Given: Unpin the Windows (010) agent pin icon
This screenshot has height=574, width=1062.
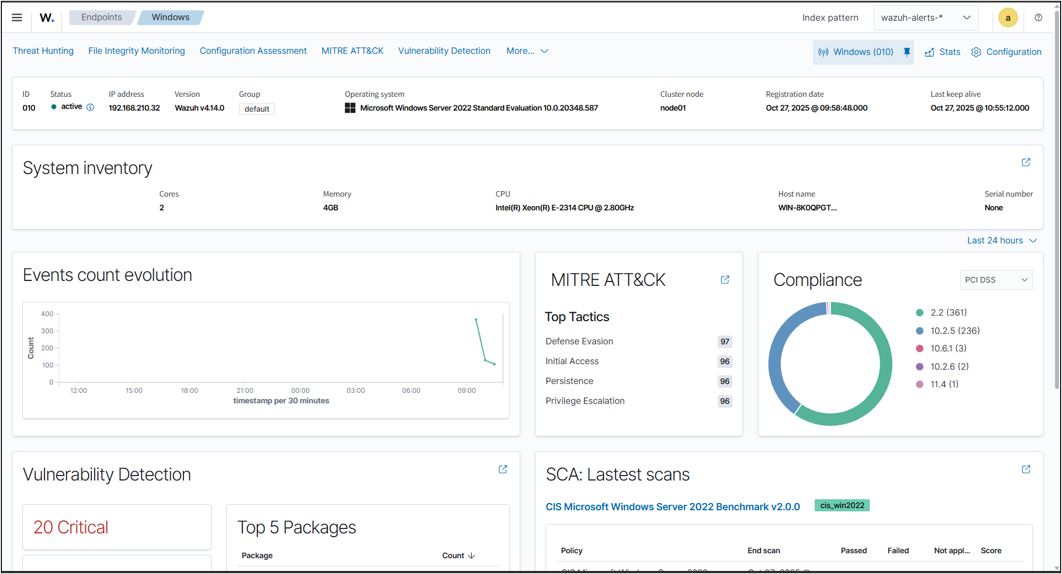Looking at the screenshot, I should (907, 52).
